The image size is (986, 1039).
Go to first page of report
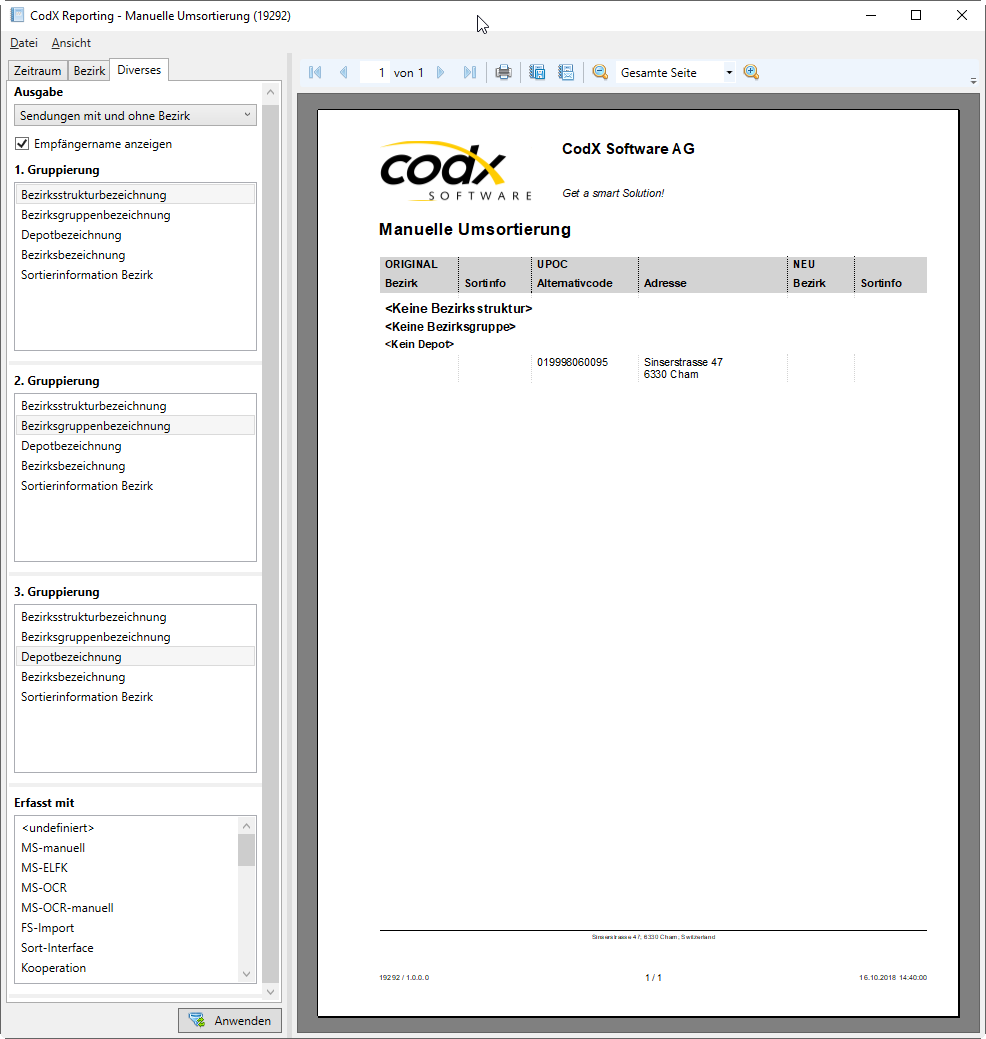[315, 72]
